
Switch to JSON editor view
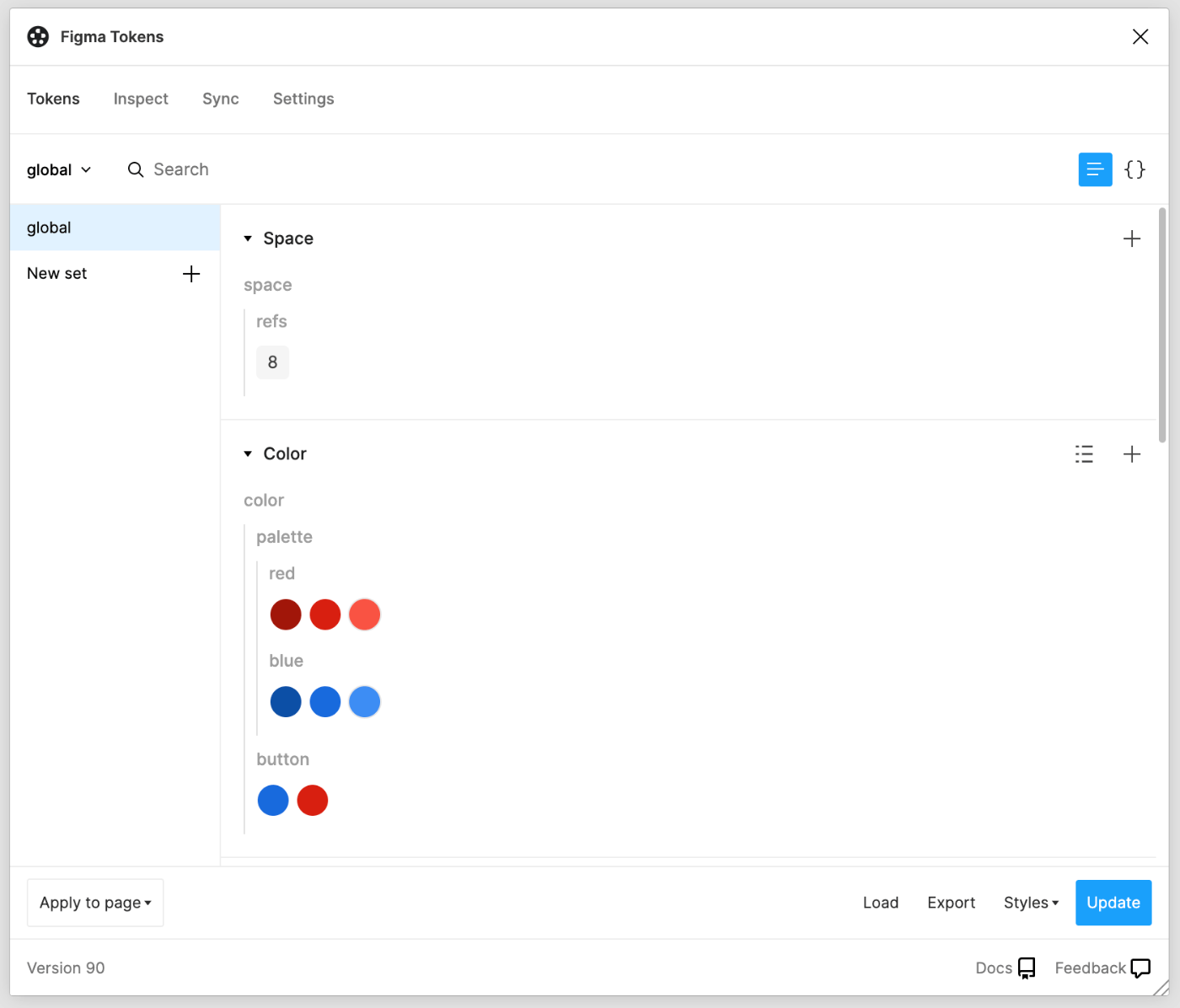coord(1135,169)
